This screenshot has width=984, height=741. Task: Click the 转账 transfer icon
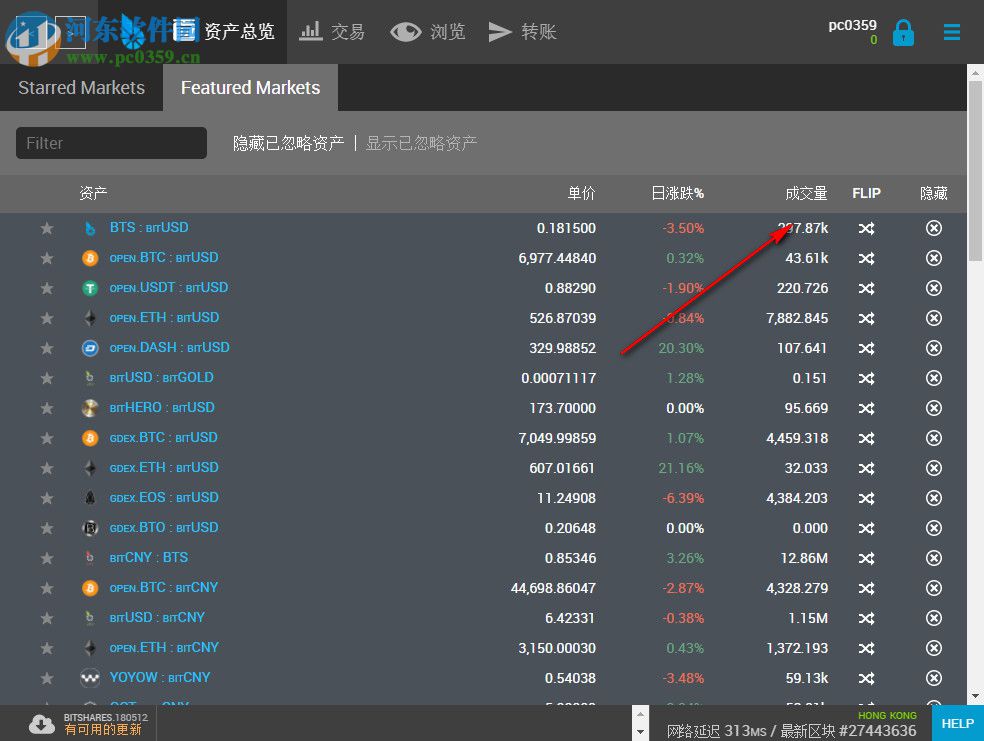click(501, 31)
